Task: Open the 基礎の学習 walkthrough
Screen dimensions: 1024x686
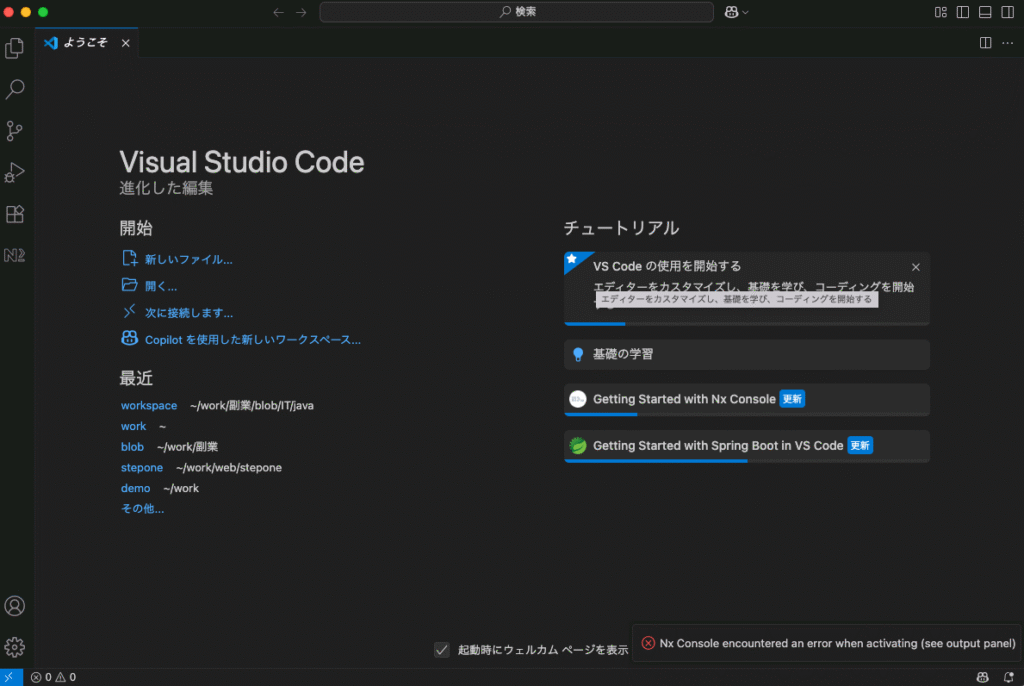Action: (x=746, y=355)
